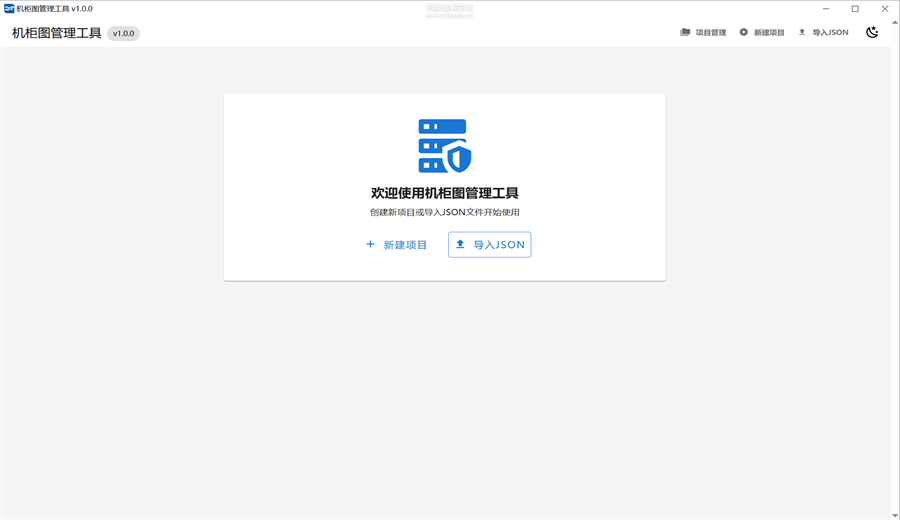The height and width of the screenshot is (520, 900).
Task: Close the application window
Action: pos(885,9)
